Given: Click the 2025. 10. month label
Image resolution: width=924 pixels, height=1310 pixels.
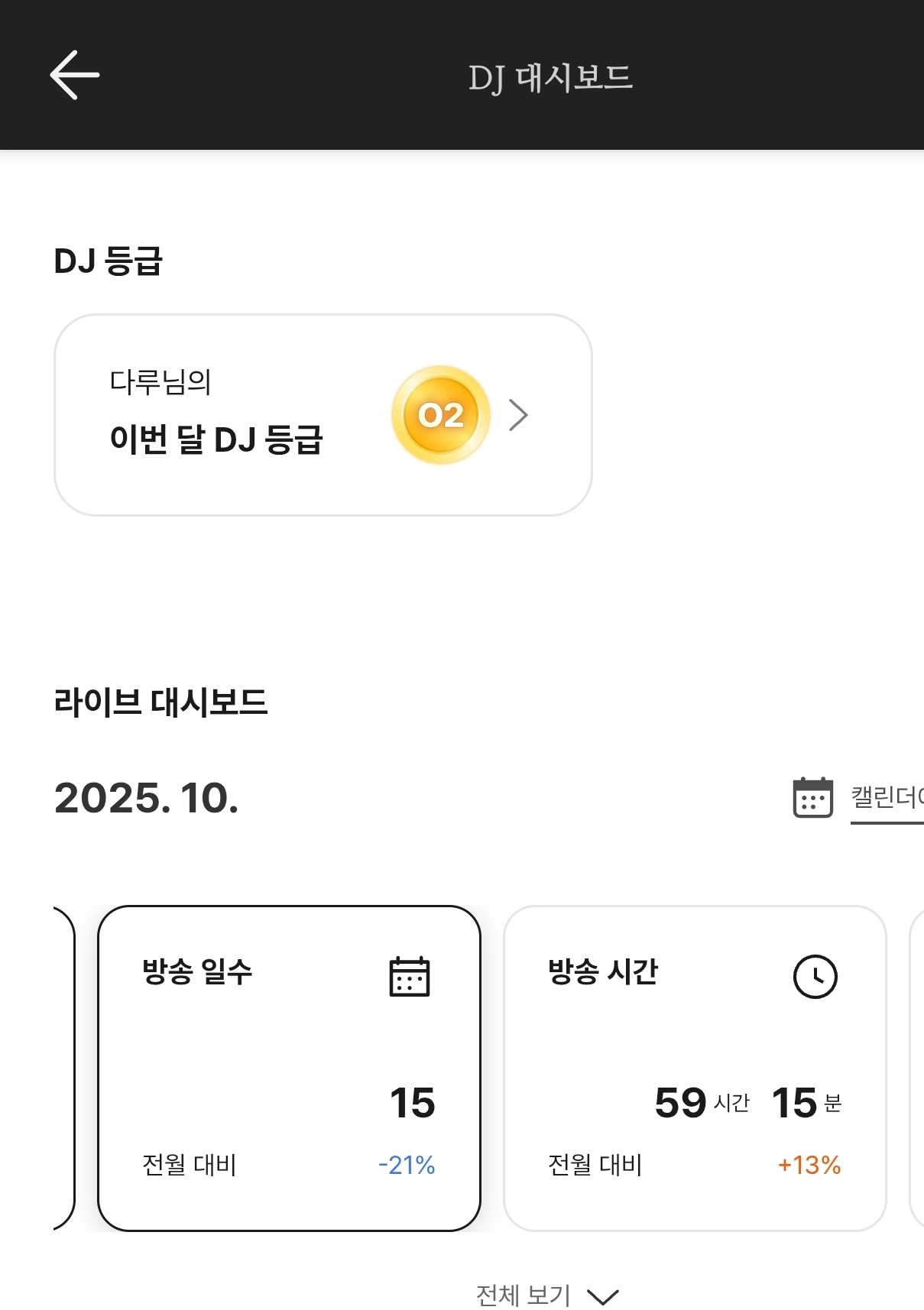Looking at the screenshot, I should pos(147,798).
